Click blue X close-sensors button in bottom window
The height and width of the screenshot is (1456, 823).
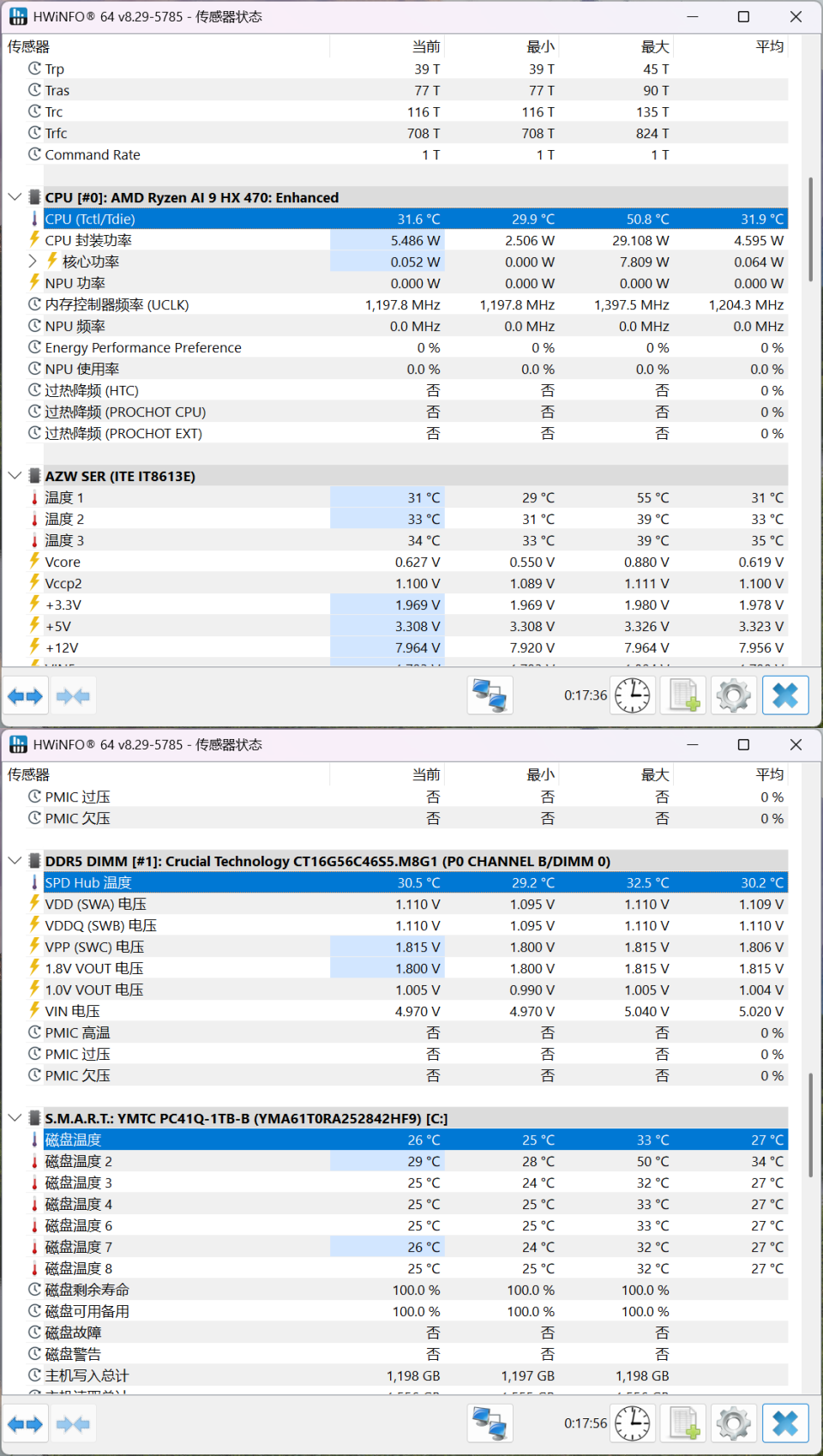(x=785, y=1423)
